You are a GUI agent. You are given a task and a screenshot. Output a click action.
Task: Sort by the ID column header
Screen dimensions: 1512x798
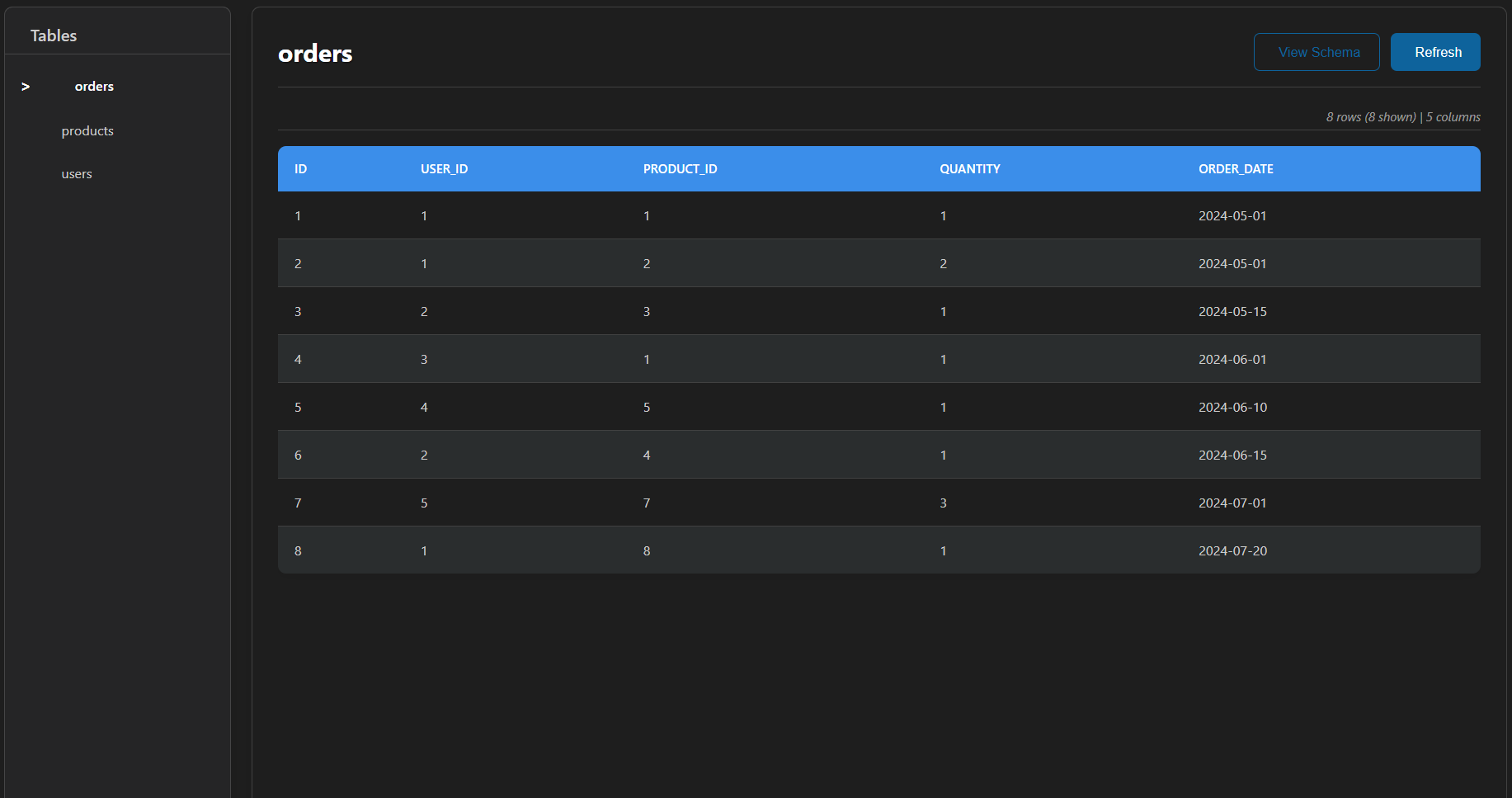[300, 168]
